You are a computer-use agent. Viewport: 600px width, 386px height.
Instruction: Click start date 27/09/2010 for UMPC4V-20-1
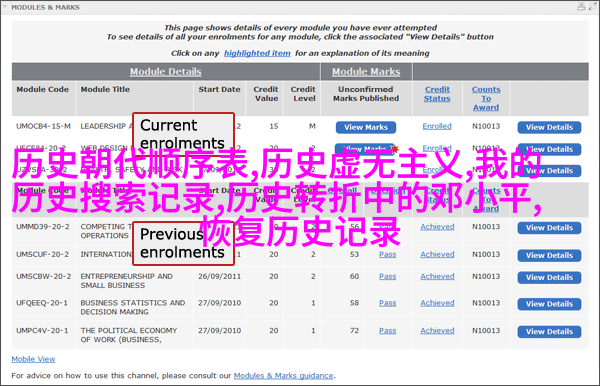[219, 330]
